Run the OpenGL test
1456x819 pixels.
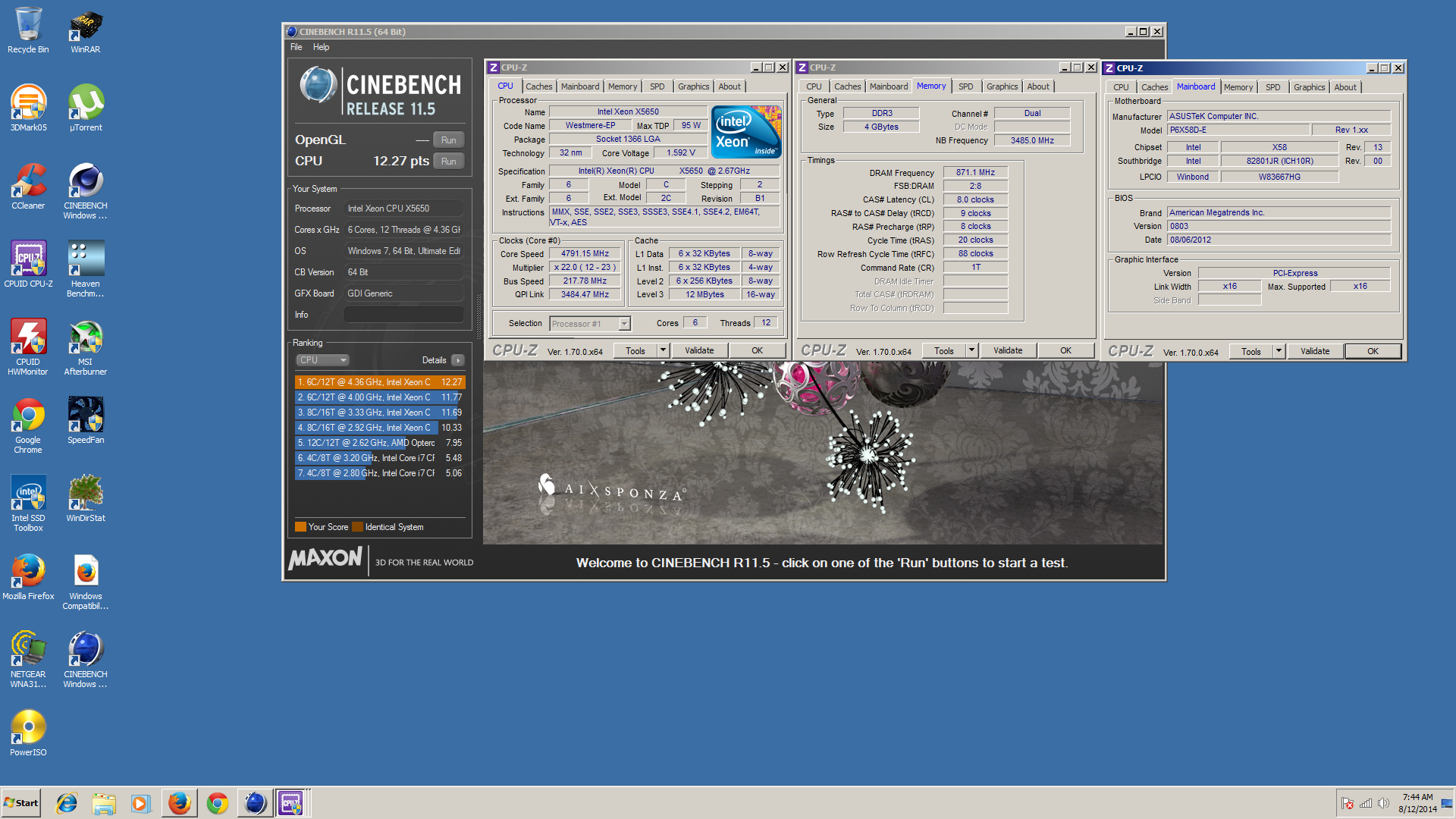[x=449, y=140]
